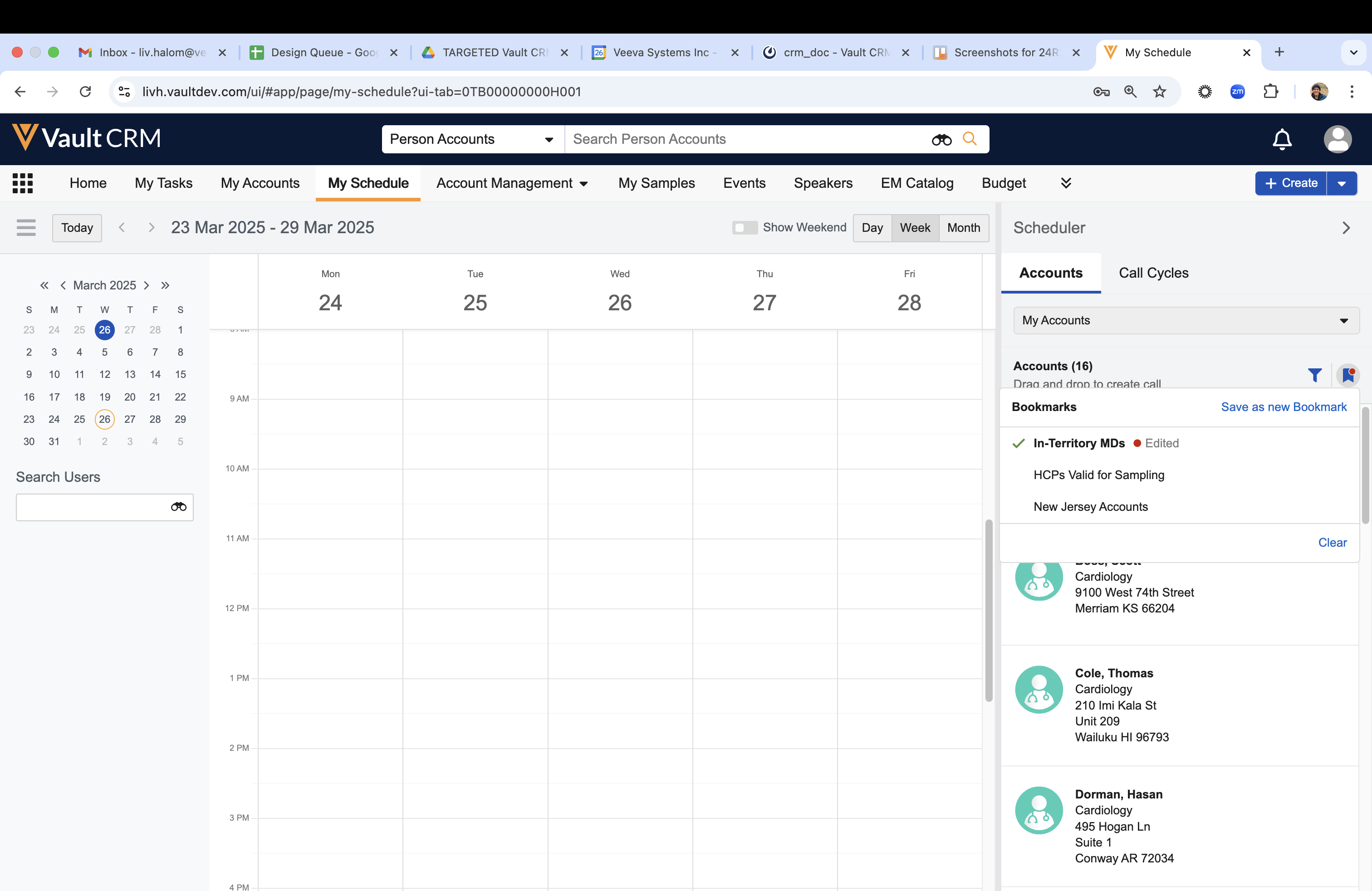Image resolution: width=1372 pixels, height=891 pixels.
Task: Open the My Samples tab
Action: click(x=656, y=183)
